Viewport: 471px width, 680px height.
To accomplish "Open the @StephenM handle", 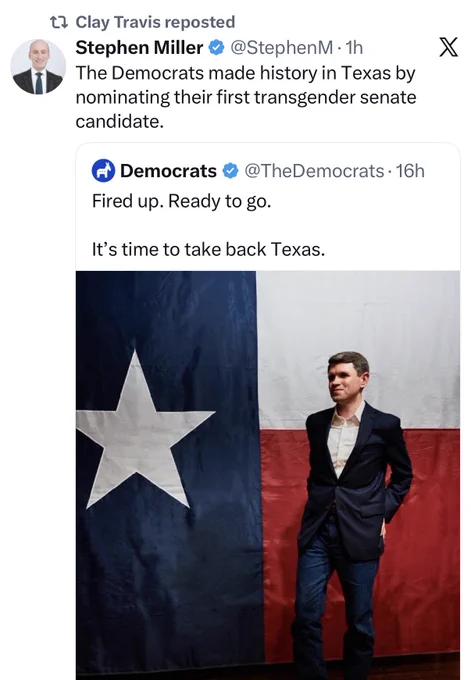I will point(281,48).
